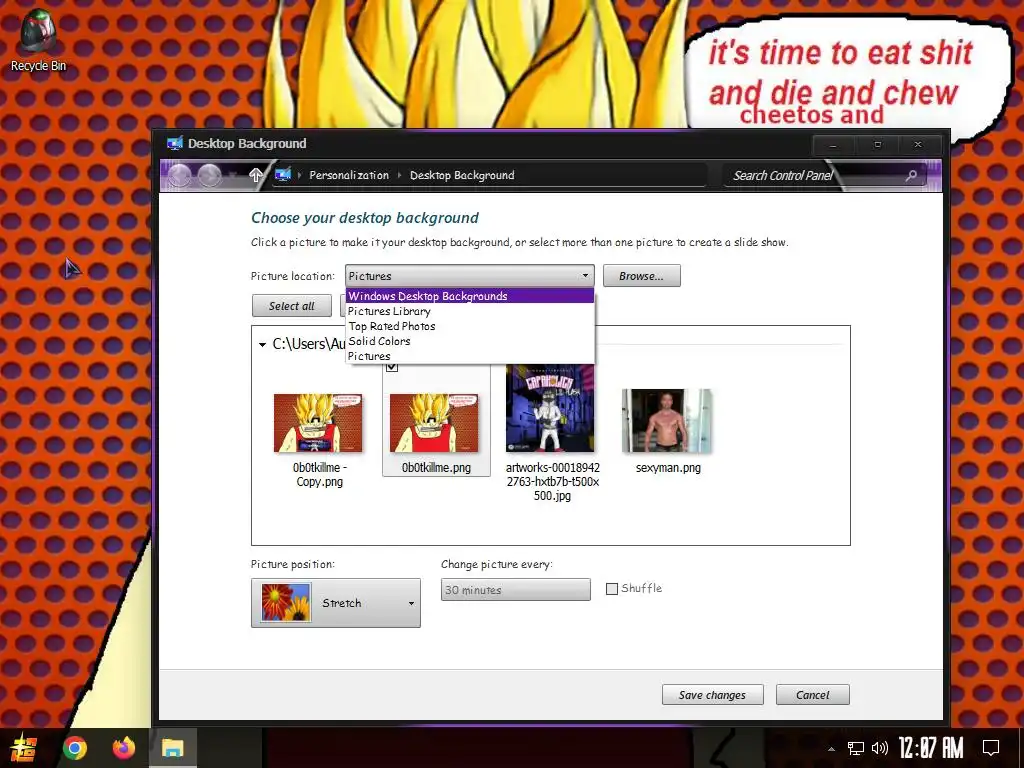
Task: Launch Firefox from the taskbar
Action: point(124,748)
